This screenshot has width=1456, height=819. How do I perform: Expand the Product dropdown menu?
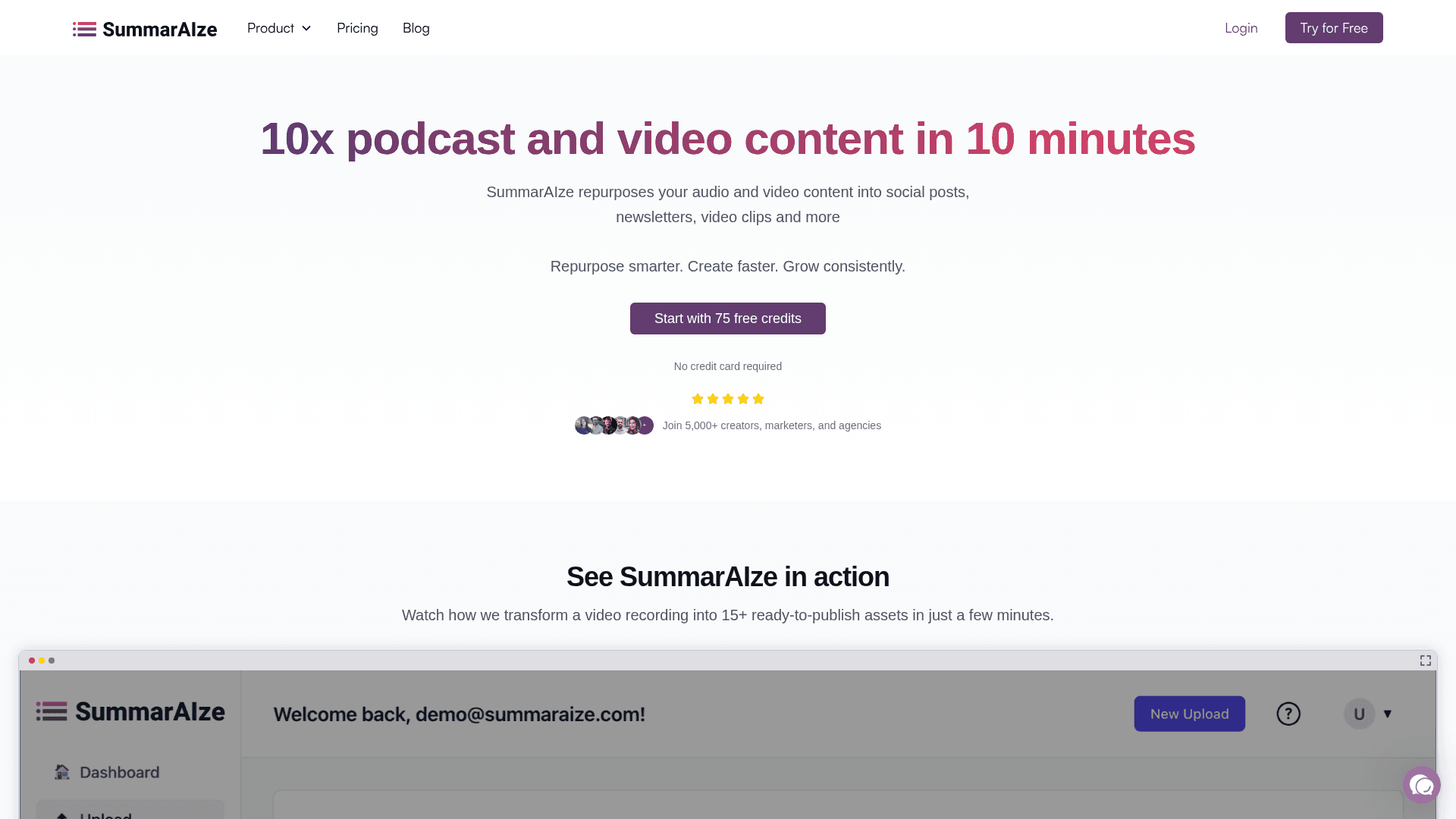point(278,28)
